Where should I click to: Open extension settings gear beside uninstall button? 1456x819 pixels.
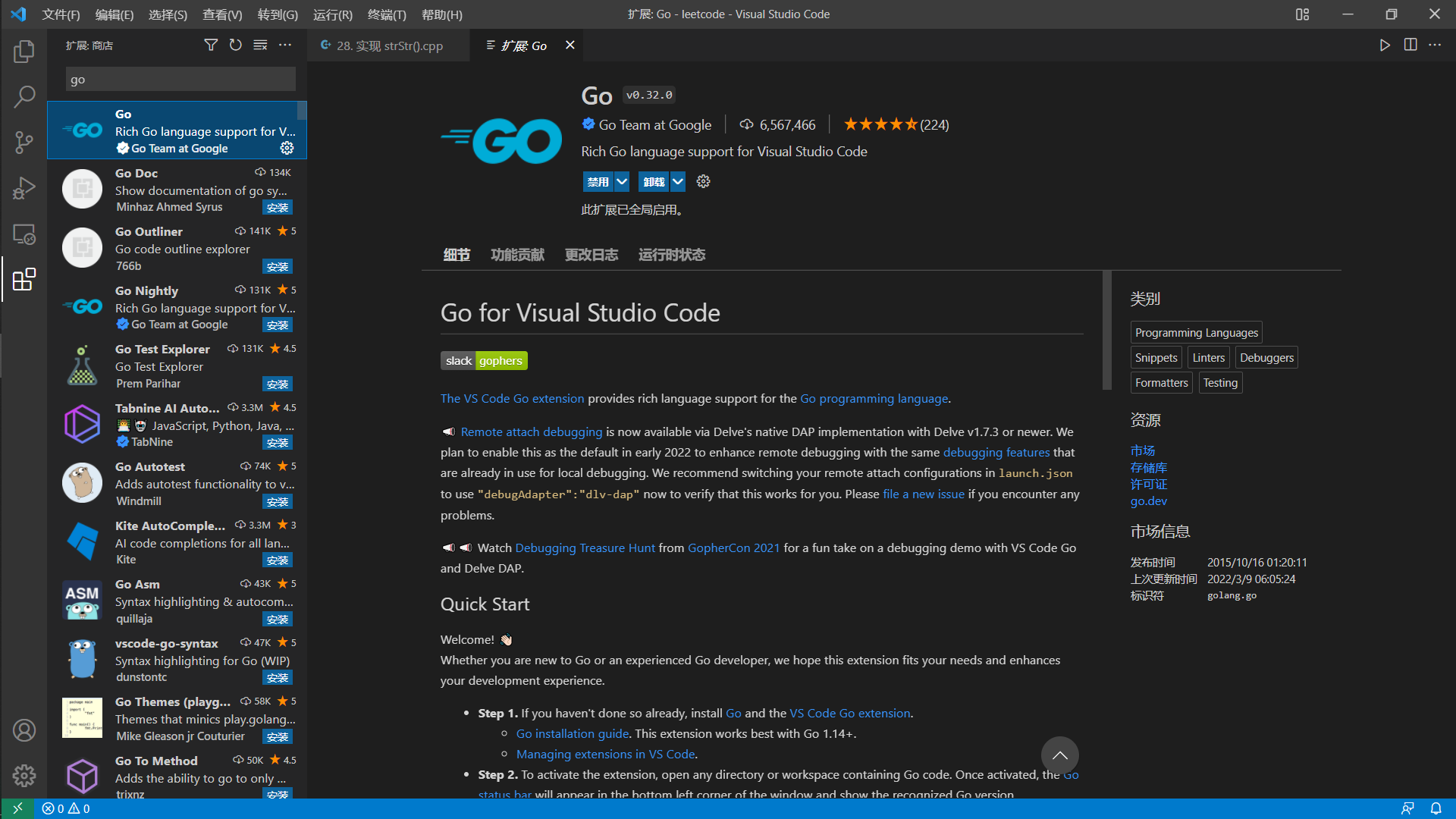[x=704, y=182]
